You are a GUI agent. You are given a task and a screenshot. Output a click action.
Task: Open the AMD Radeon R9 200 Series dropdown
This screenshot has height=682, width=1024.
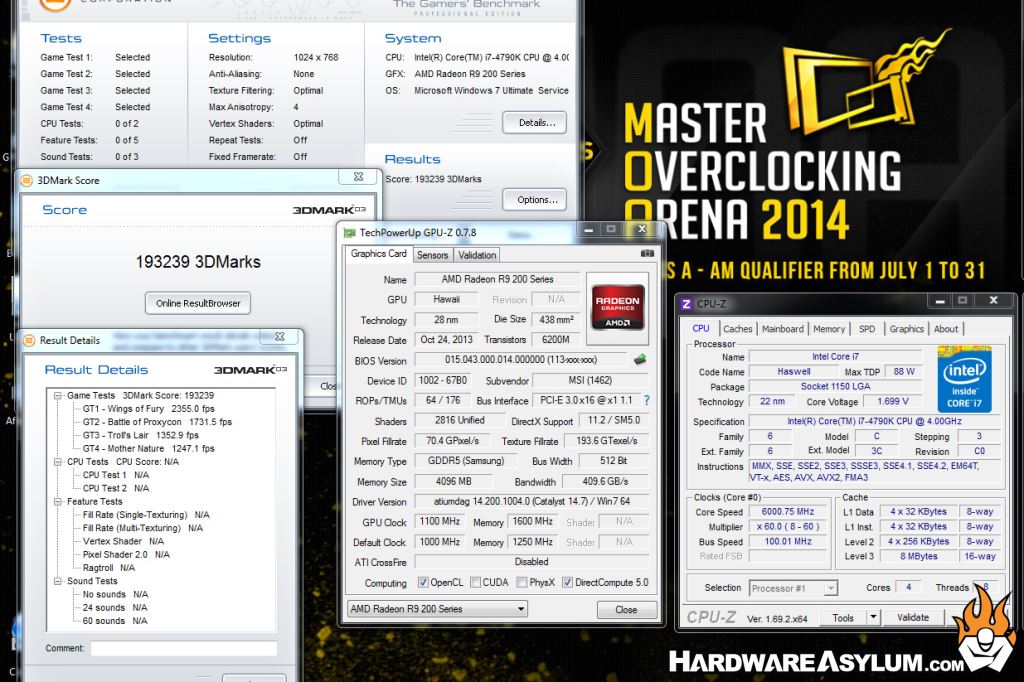pos(436,609)
